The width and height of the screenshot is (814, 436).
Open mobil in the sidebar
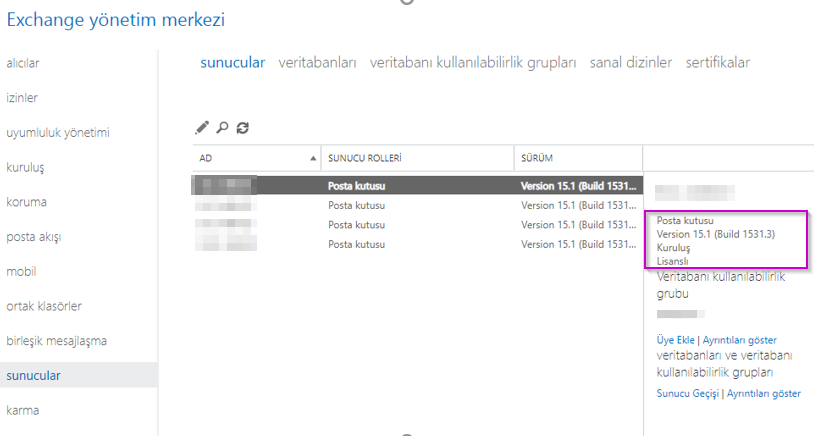[21, 271]
